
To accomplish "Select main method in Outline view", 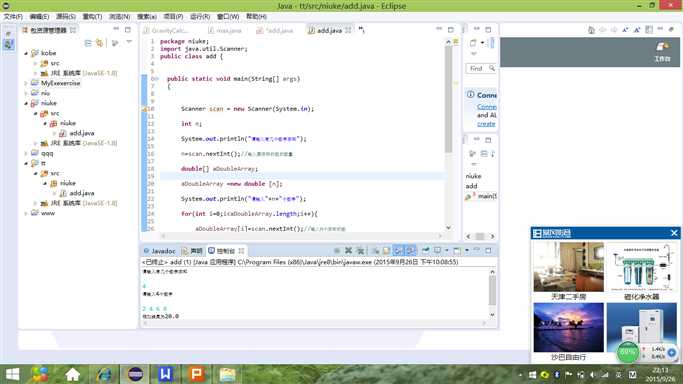I will (x=481, y=196).
